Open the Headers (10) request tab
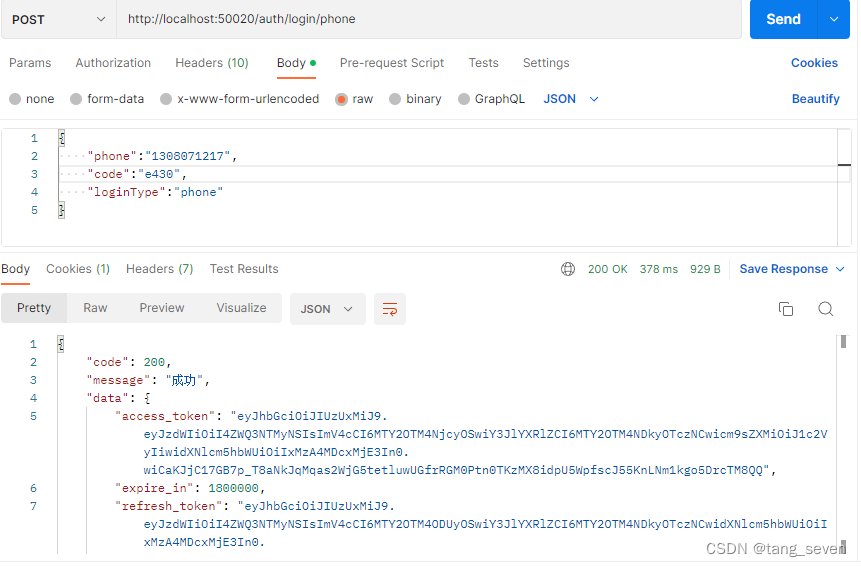This screenshot has height=567, width=861. pyautogui.click(x=212, y=63)
